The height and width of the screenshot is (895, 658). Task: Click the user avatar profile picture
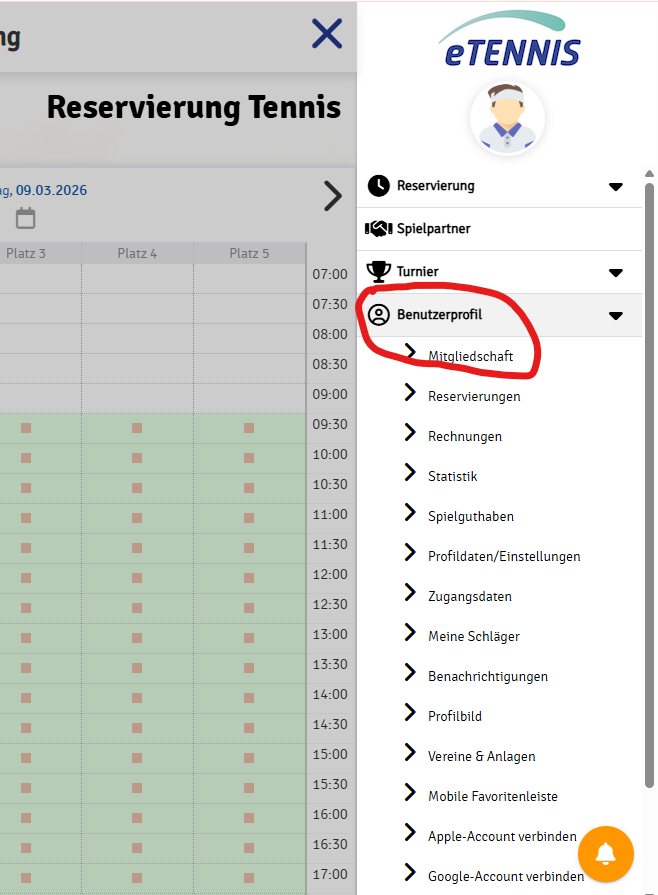point(507,119)
